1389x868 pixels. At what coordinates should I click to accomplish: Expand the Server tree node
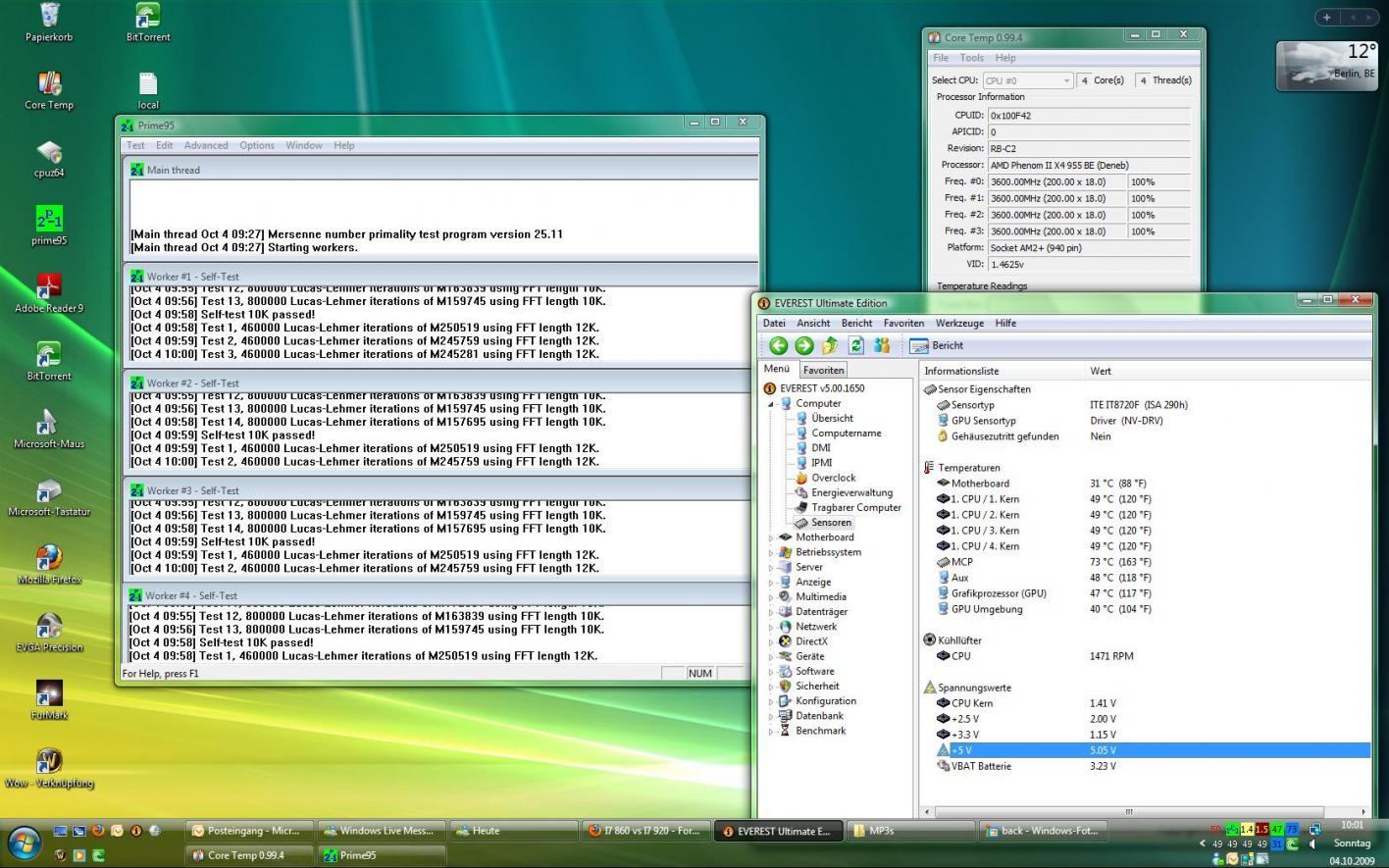tap(771, 567)
